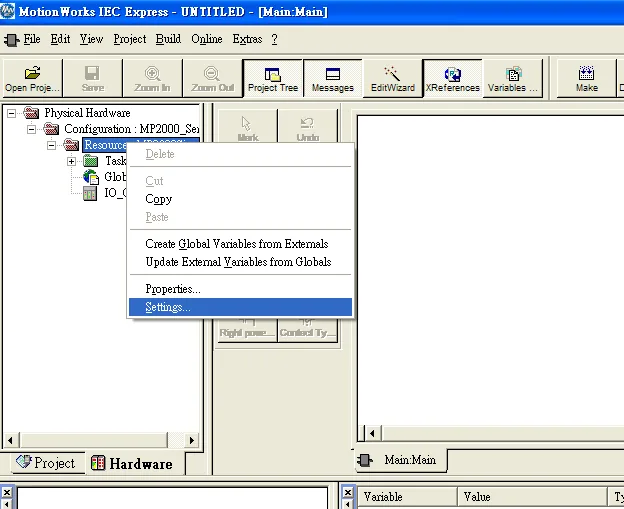The height and width of the screenshot is (509, 624).
Task: Click the Global Variables globe icon
Action: pyautogui.click(x=91, y=177)
